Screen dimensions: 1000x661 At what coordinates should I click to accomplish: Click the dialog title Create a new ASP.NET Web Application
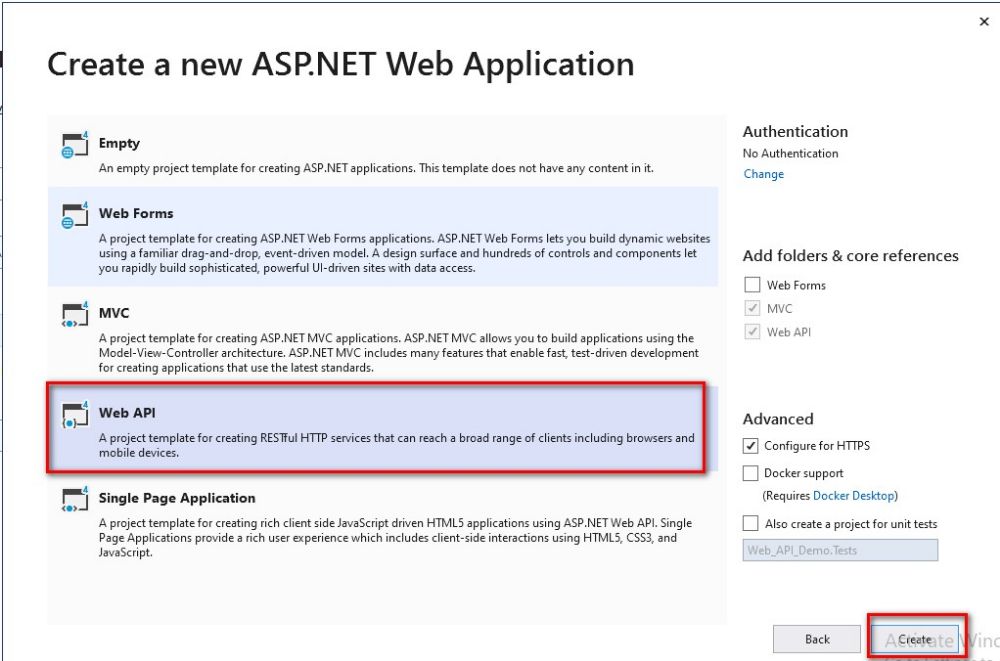(341, 64)
